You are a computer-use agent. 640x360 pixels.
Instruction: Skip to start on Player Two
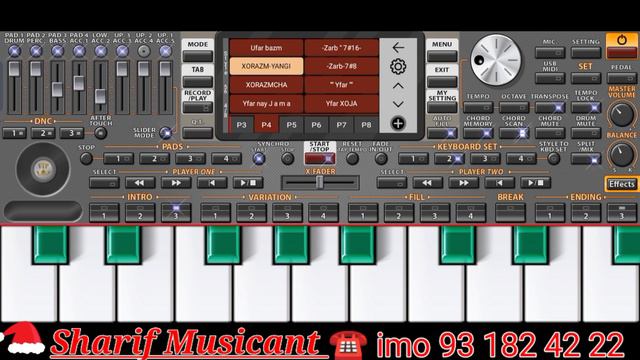tap(499, 183)
